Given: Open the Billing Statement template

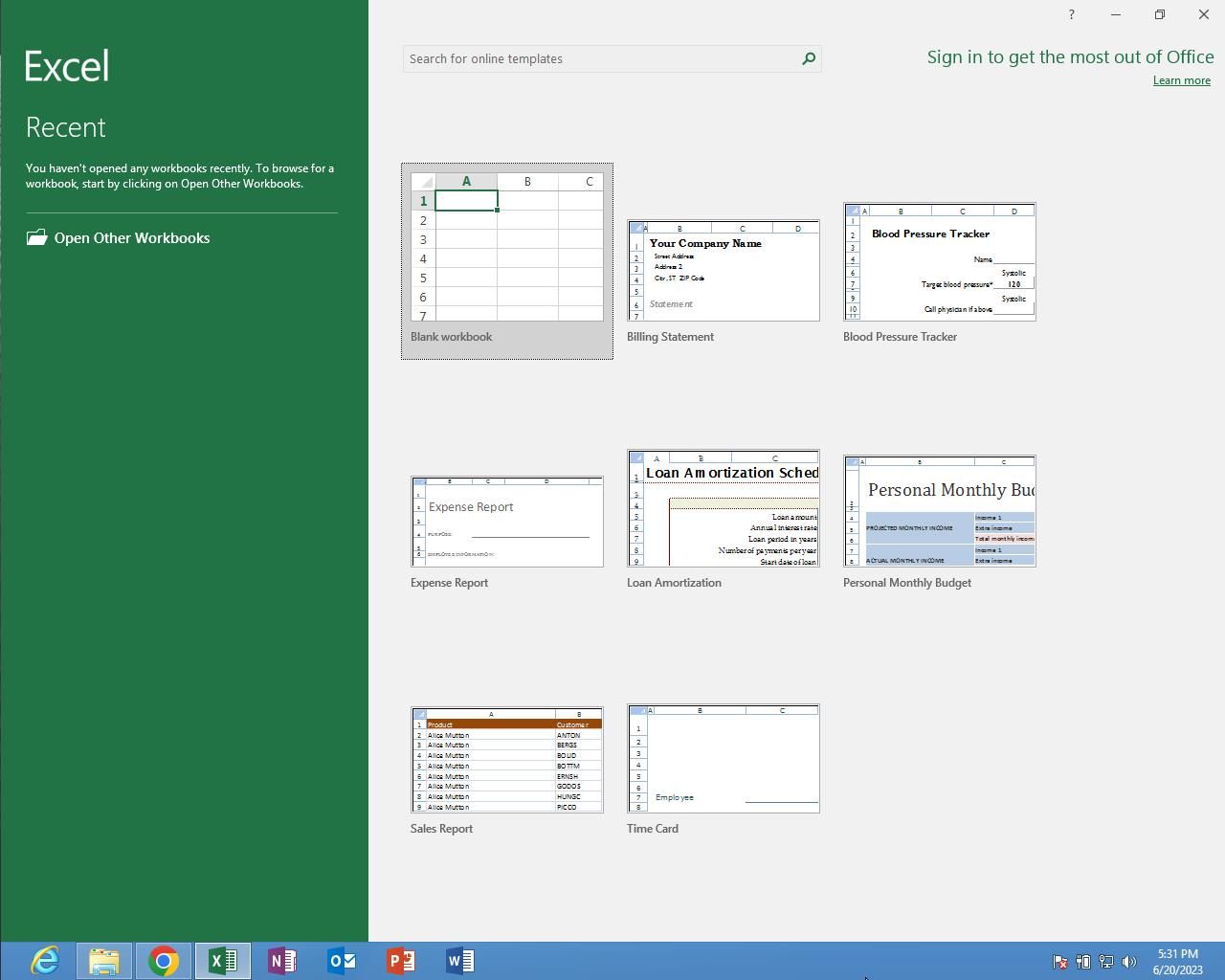Looking at the screenshot, I should pyautogui.click(x=723, y=270).
